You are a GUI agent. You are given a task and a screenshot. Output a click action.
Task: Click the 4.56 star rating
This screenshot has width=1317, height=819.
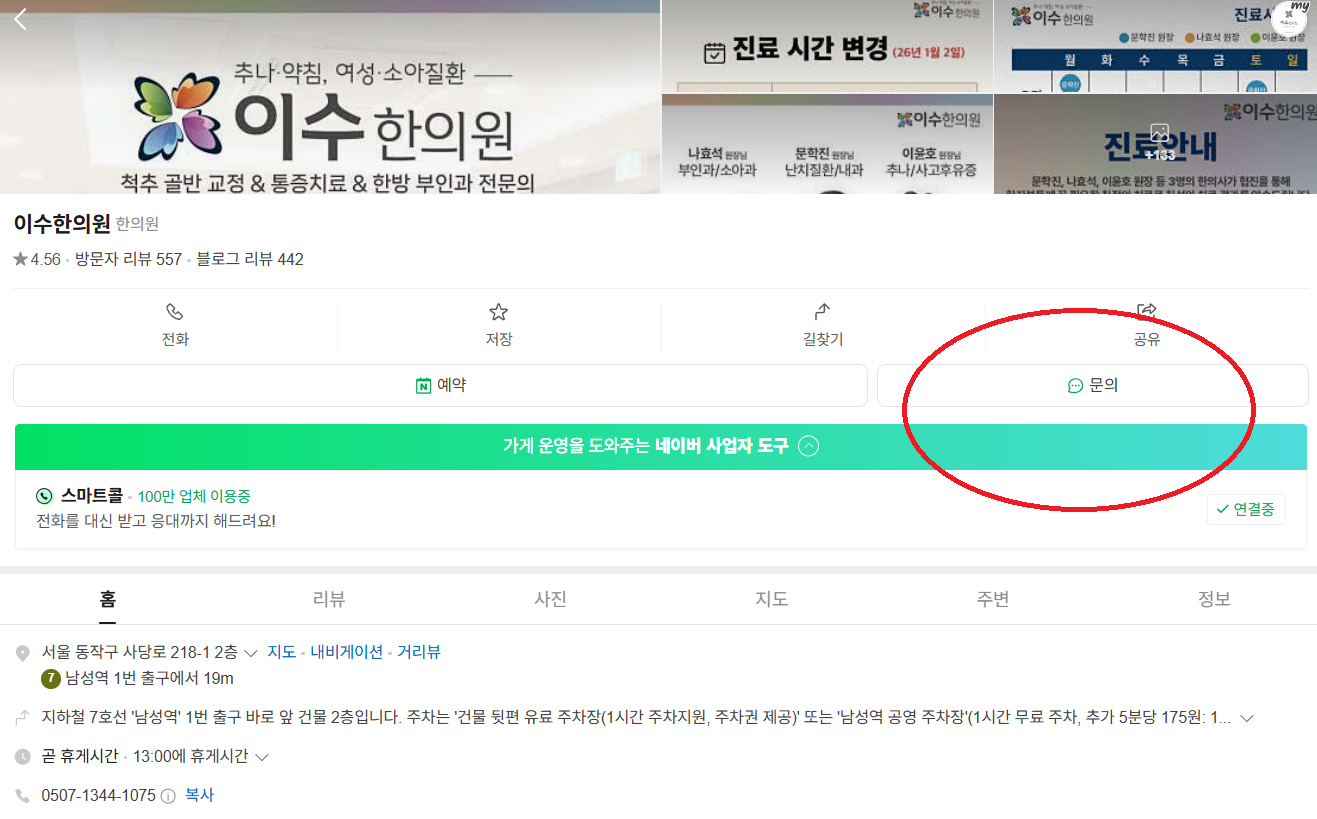(x=37, y=259)
